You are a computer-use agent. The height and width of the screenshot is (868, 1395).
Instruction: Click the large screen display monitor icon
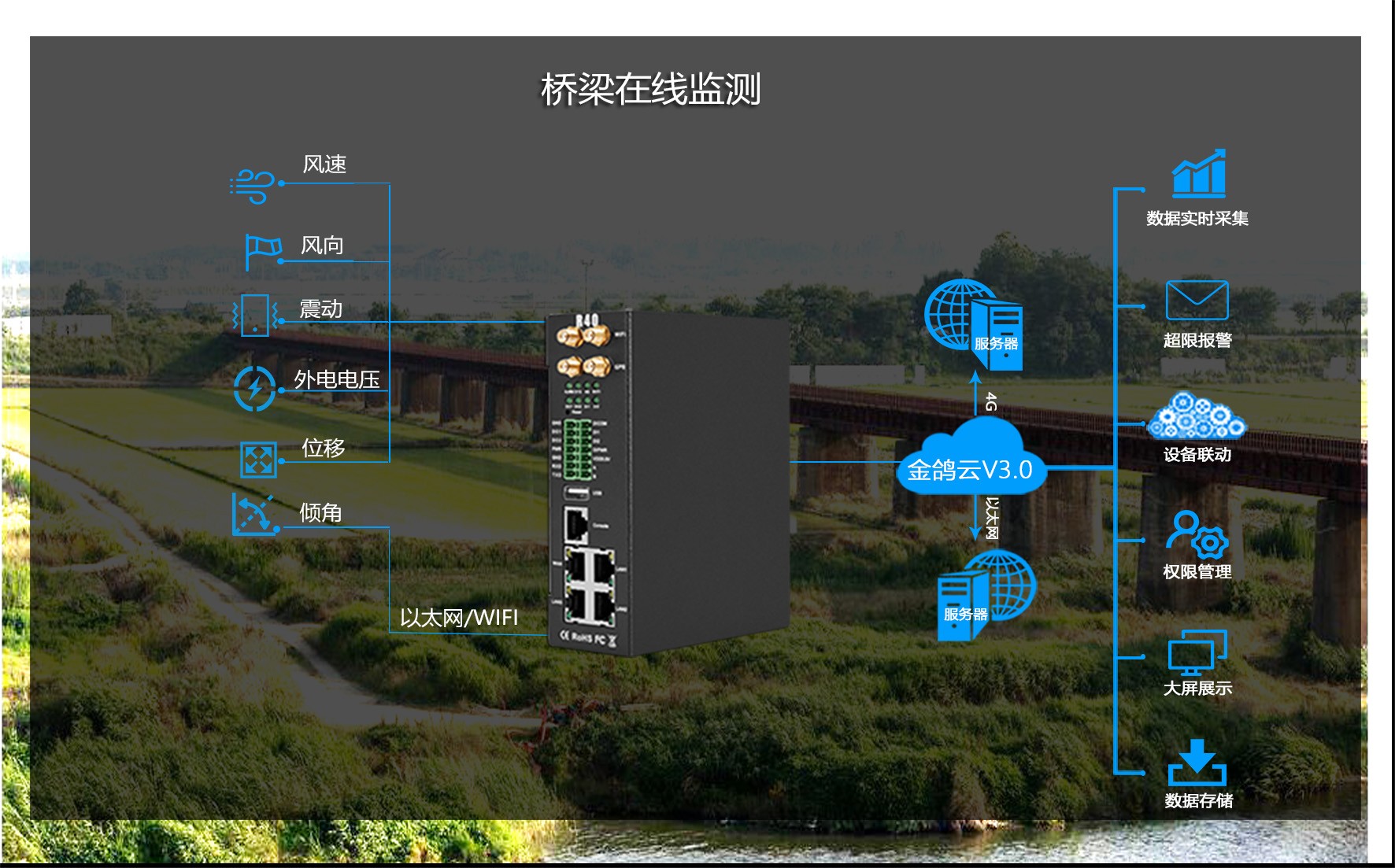click(1197, 652)
